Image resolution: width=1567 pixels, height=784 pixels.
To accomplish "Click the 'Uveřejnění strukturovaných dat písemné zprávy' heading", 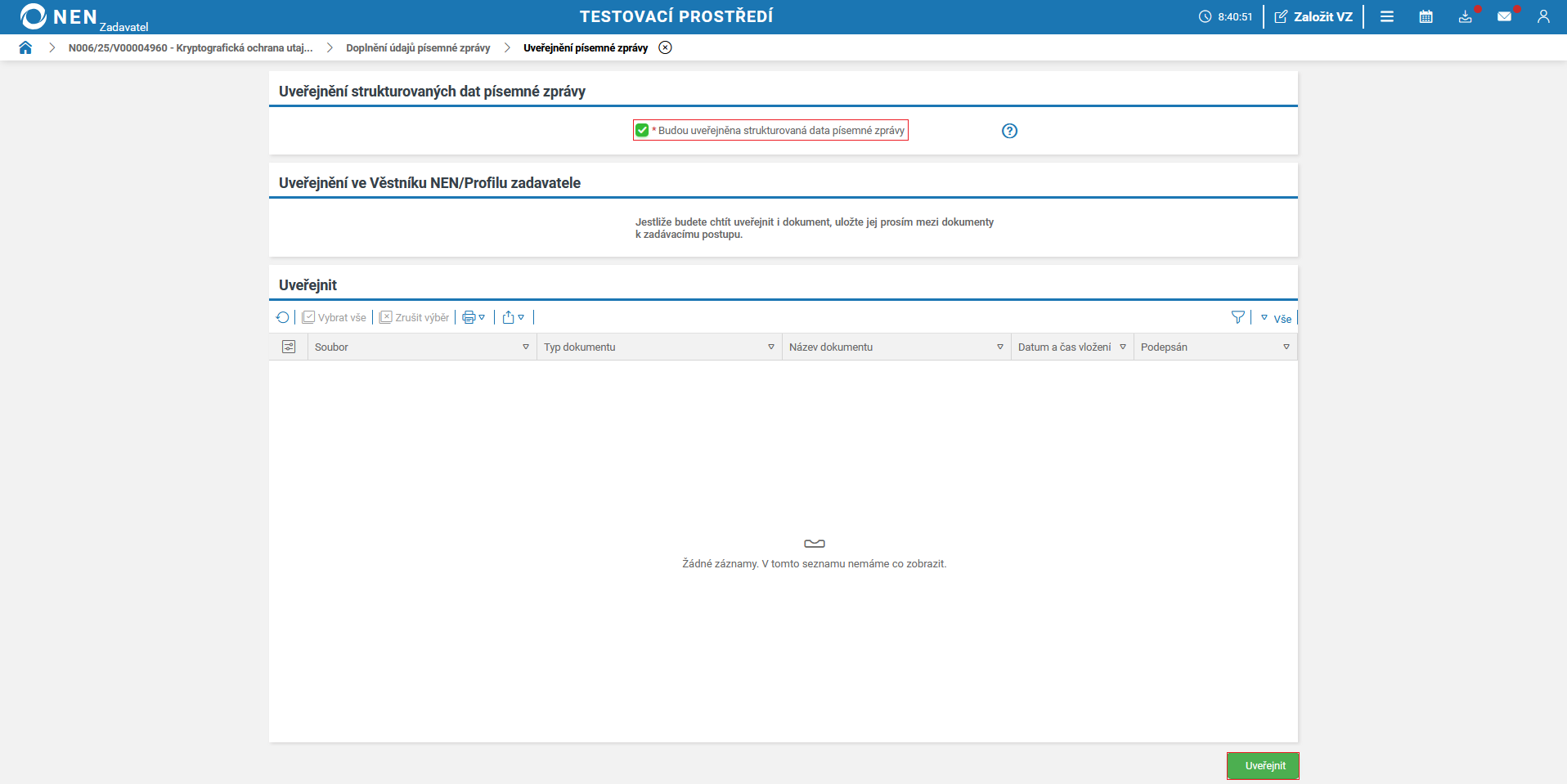I will 432,92.
